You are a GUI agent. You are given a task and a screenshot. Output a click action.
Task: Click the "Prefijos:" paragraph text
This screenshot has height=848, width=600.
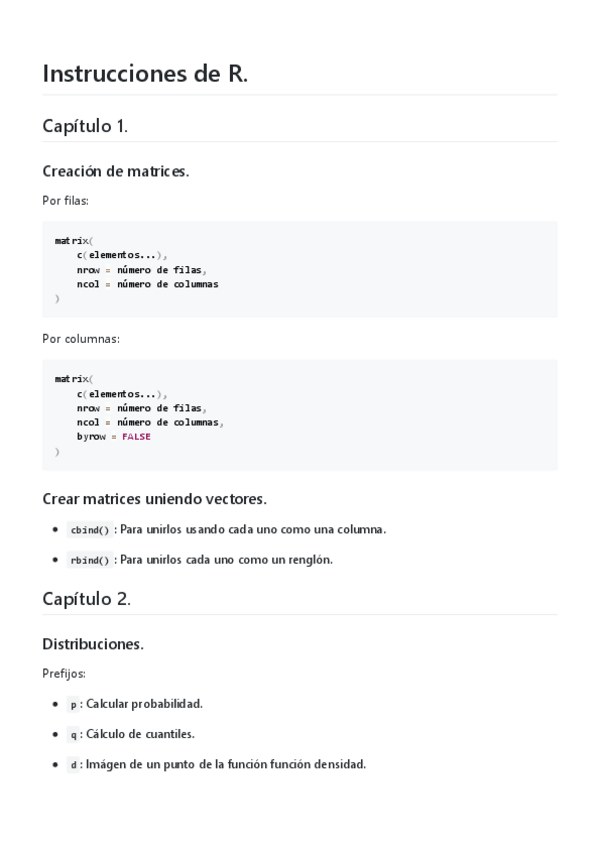(x=64, y=674)
